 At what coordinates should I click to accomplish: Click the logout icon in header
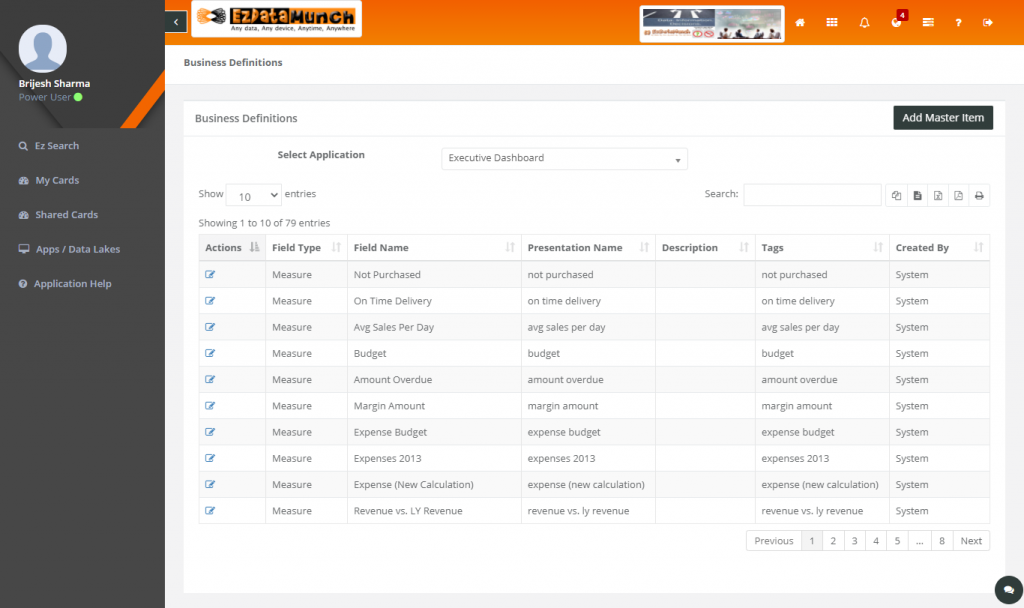(987, 23)
